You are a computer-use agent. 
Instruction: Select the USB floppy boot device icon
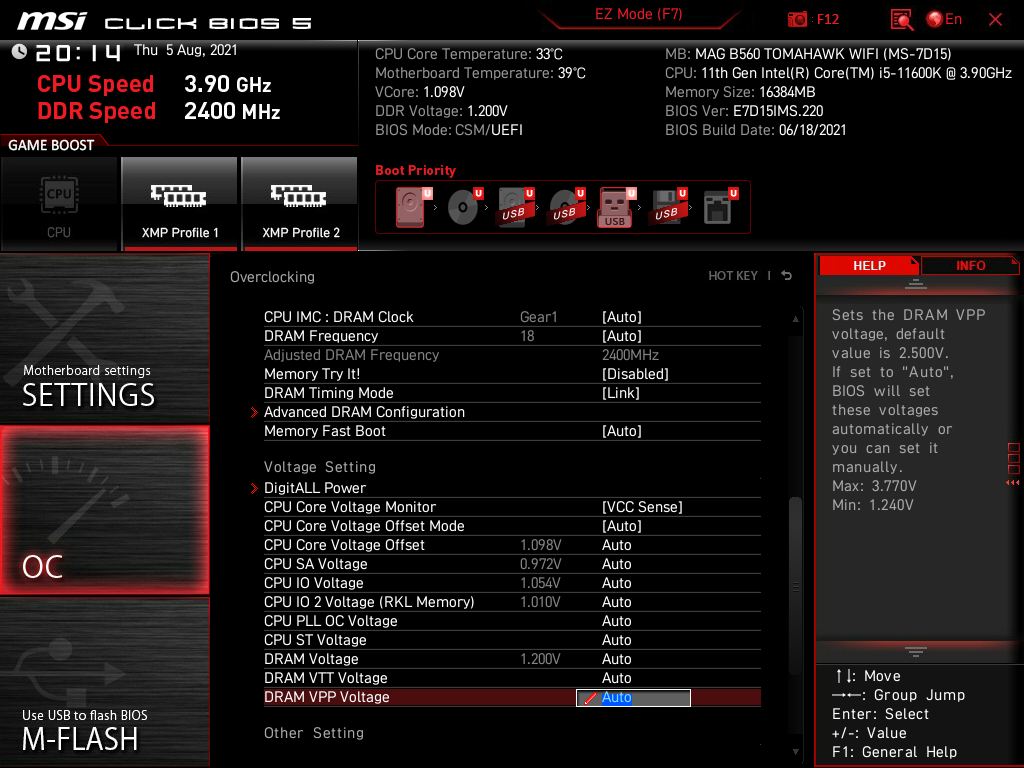pos(667,207)
